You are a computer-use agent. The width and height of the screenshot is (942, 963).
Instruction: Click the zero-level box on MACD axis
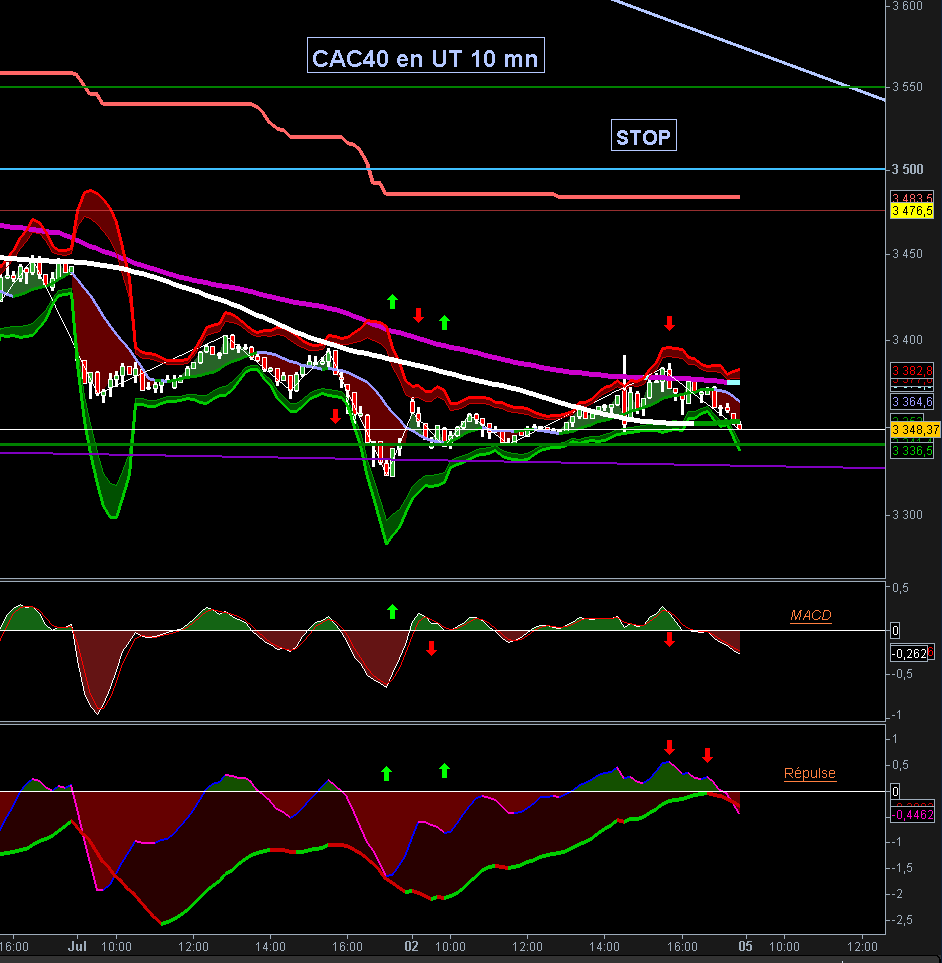tap(895, 630)
